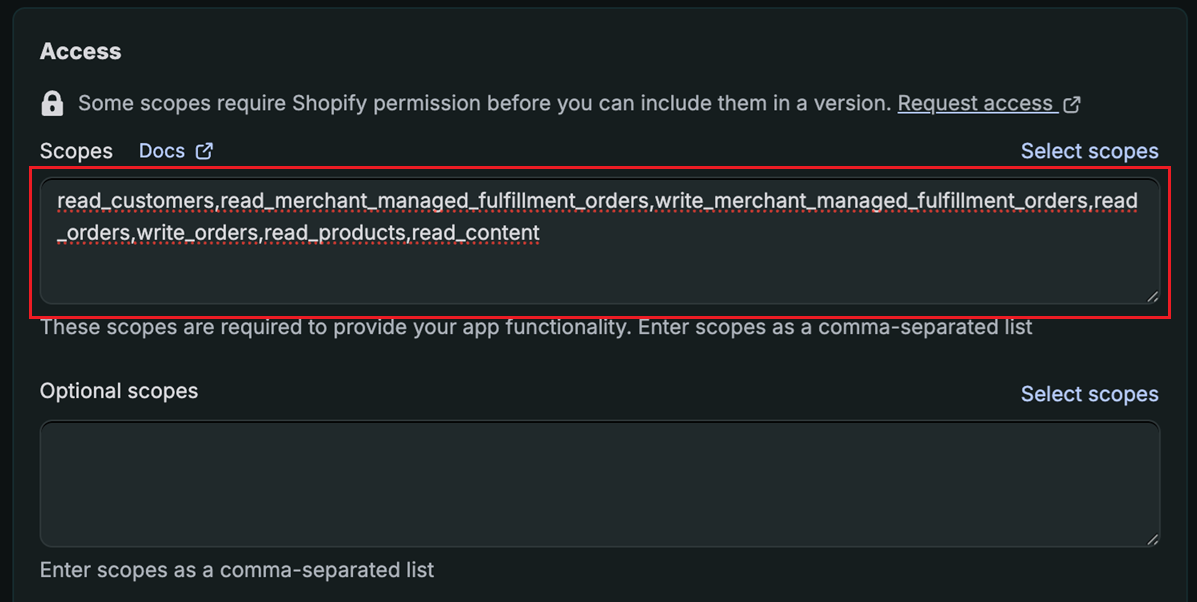
Task: Click inside the empty Optional scopes field
Action: 600,483
